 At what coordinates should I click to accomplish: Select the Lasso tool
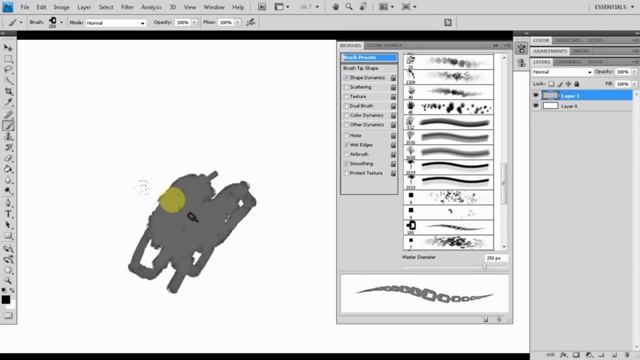[x=8, y=70]
